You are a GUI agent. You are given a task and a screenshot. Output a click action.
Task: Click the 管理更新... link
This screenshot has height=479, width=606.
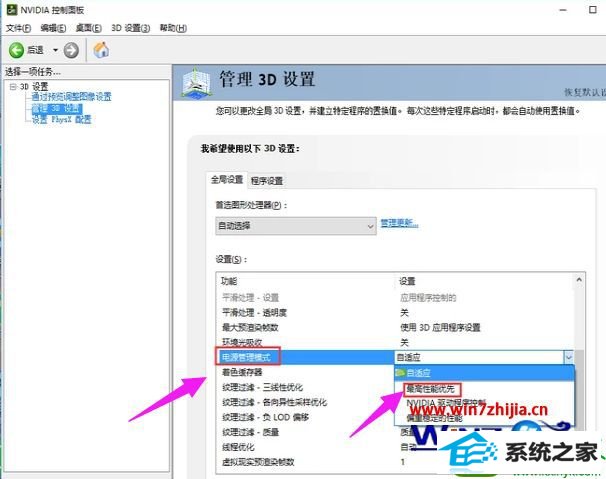(399, 223)
